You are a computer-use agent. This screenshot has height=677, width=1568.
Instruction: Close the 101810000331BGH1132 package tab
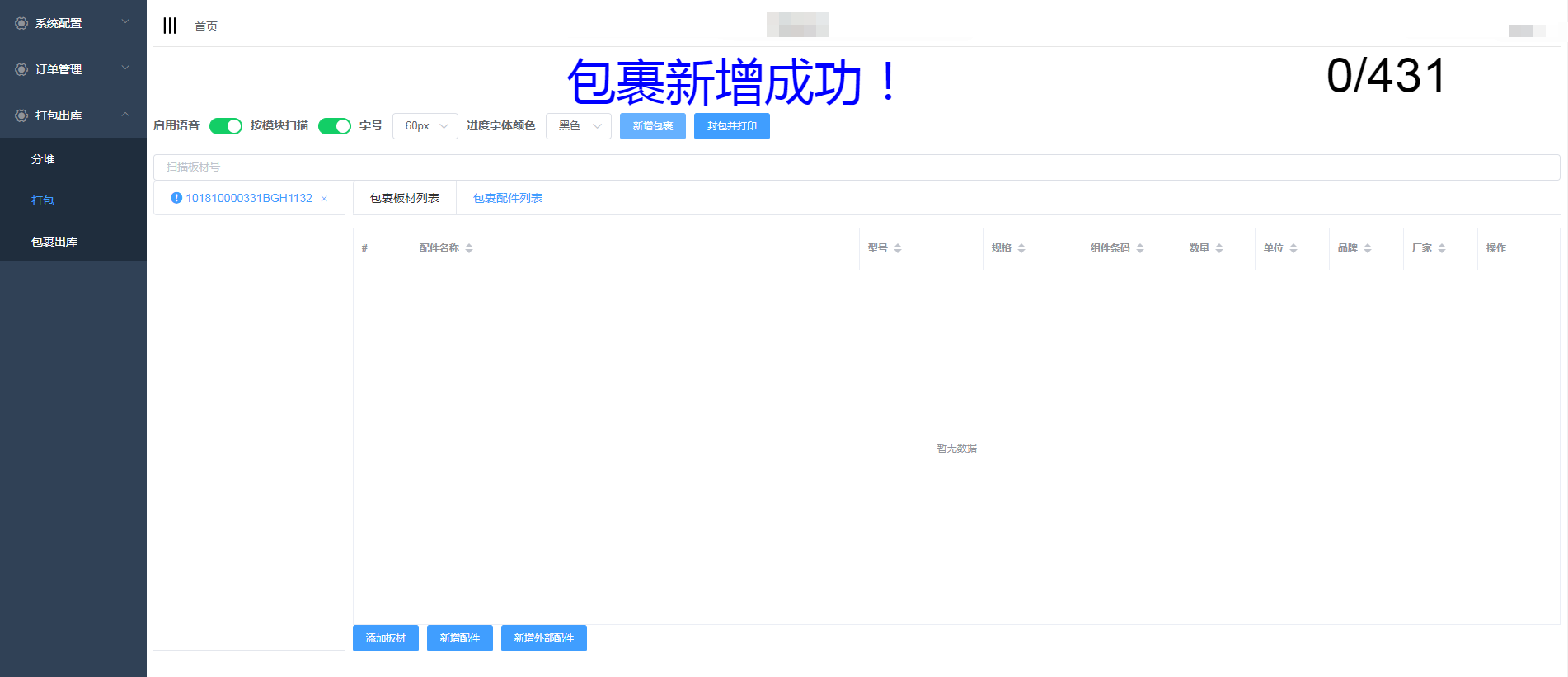(324, 199)
